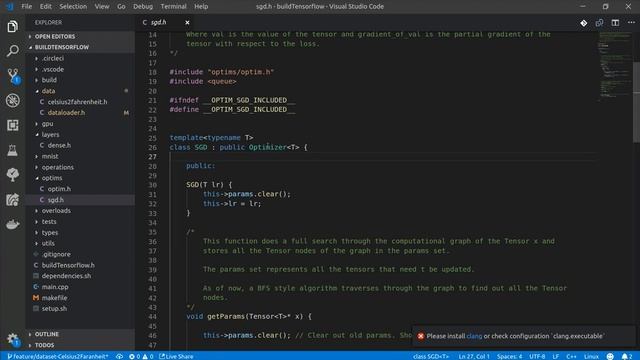Open the File menu

coord(27,7)
